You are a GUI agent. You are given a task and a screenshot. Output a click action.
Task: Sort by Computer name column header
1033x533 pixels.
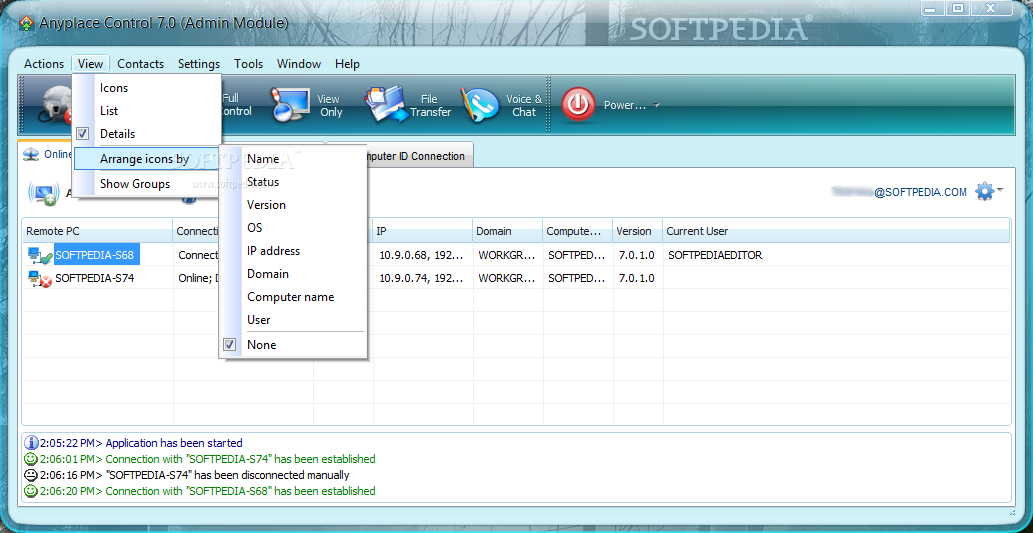pos(577,231)
